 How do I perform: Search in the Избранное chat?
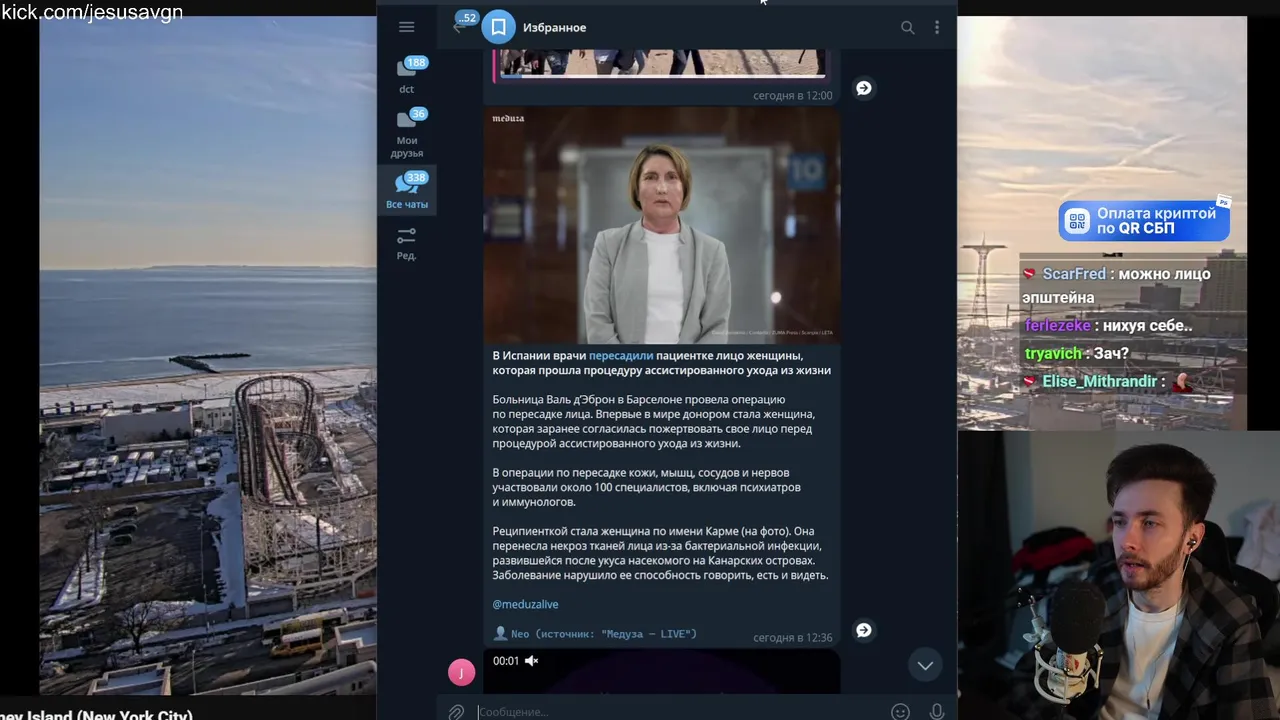(x=907, y=28)
